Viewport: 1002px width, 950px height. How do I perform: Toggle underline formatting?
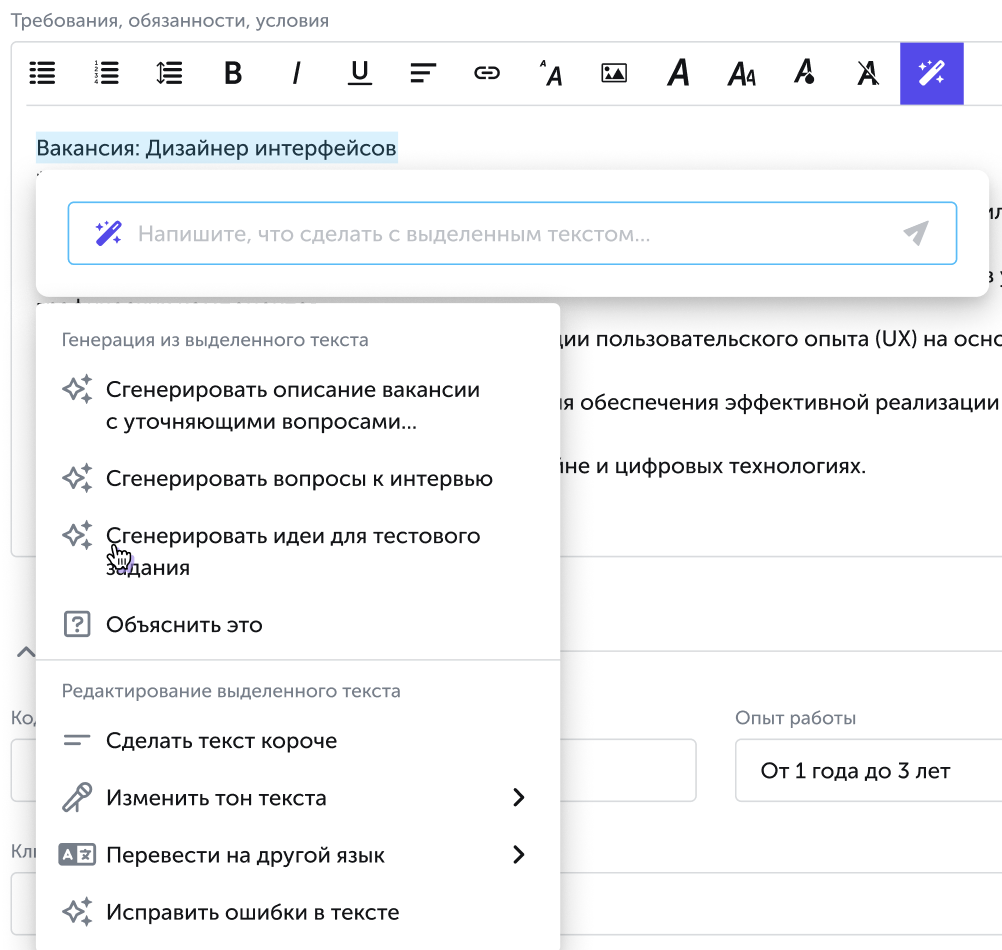[x=360, y=73]
